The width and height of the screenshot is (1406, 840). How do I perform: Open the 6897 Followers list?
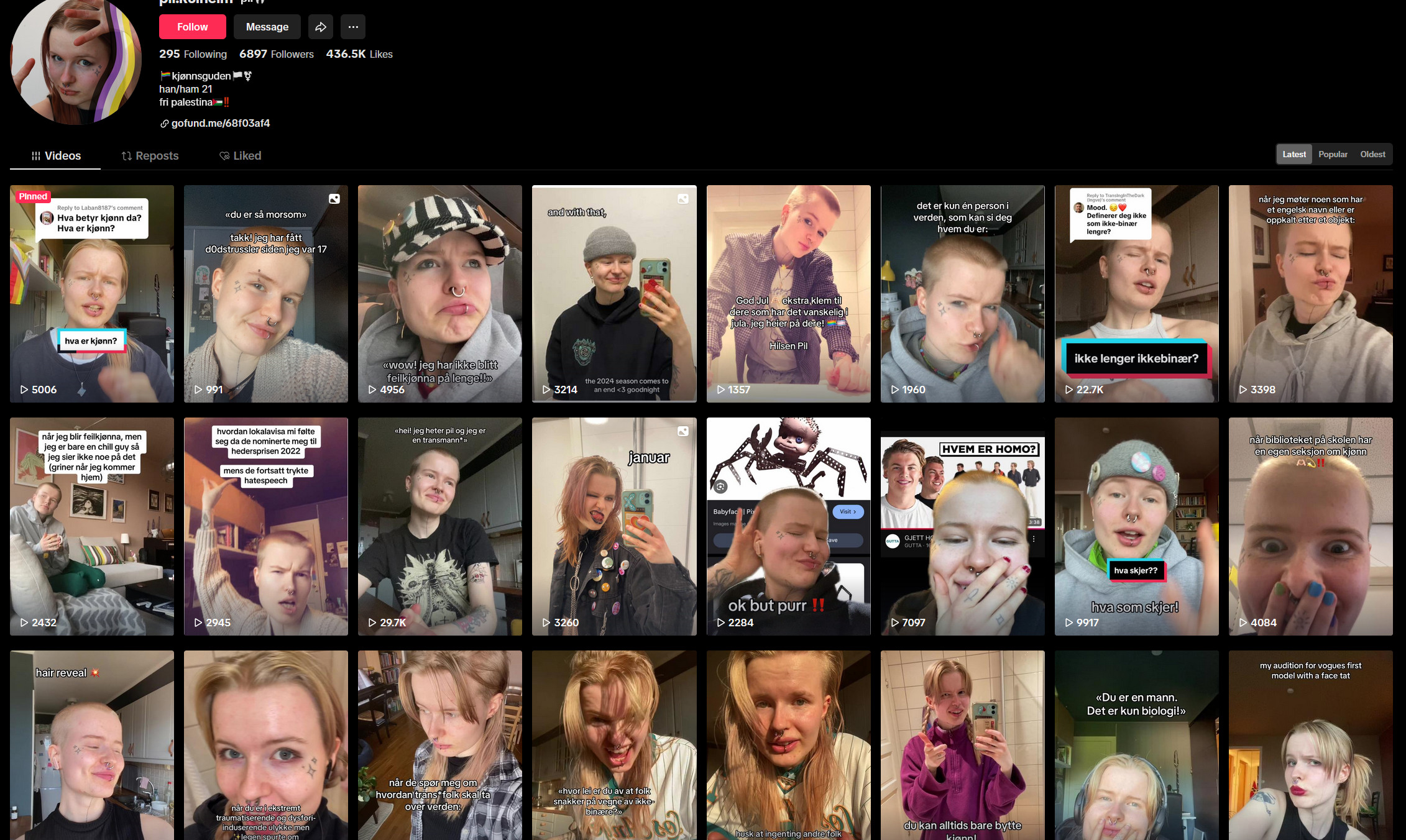277,54
